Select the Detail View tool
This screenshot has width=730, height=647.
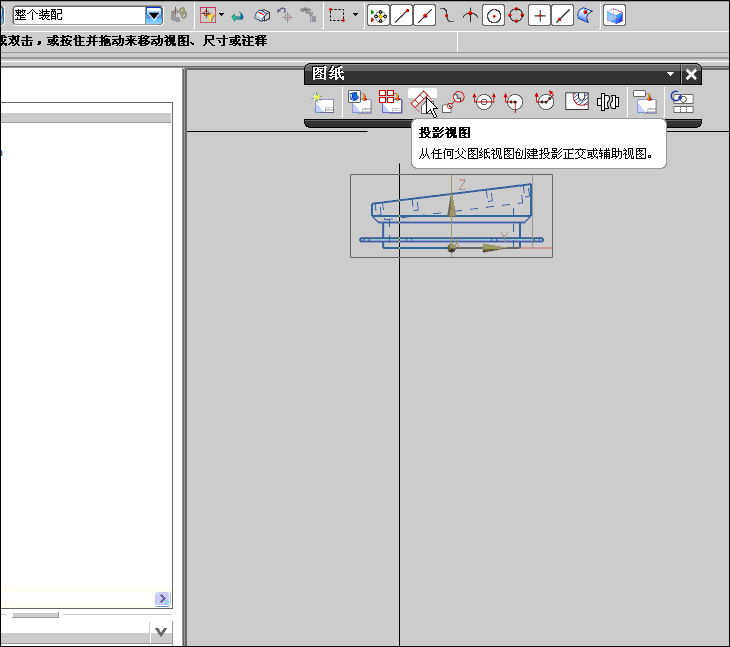point(453,102)
